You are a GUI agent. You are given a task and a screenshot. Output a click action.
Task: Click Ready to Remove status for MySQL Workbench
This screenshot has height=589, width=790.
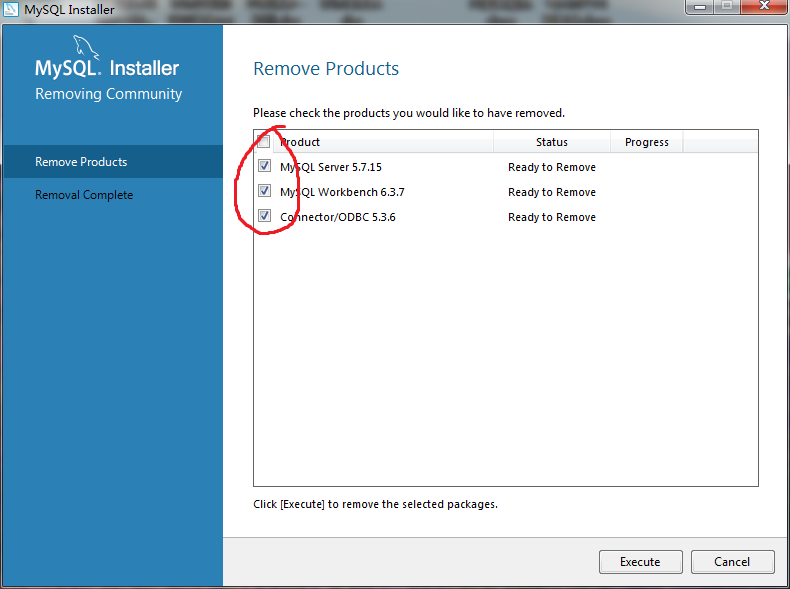pos(552,192)
